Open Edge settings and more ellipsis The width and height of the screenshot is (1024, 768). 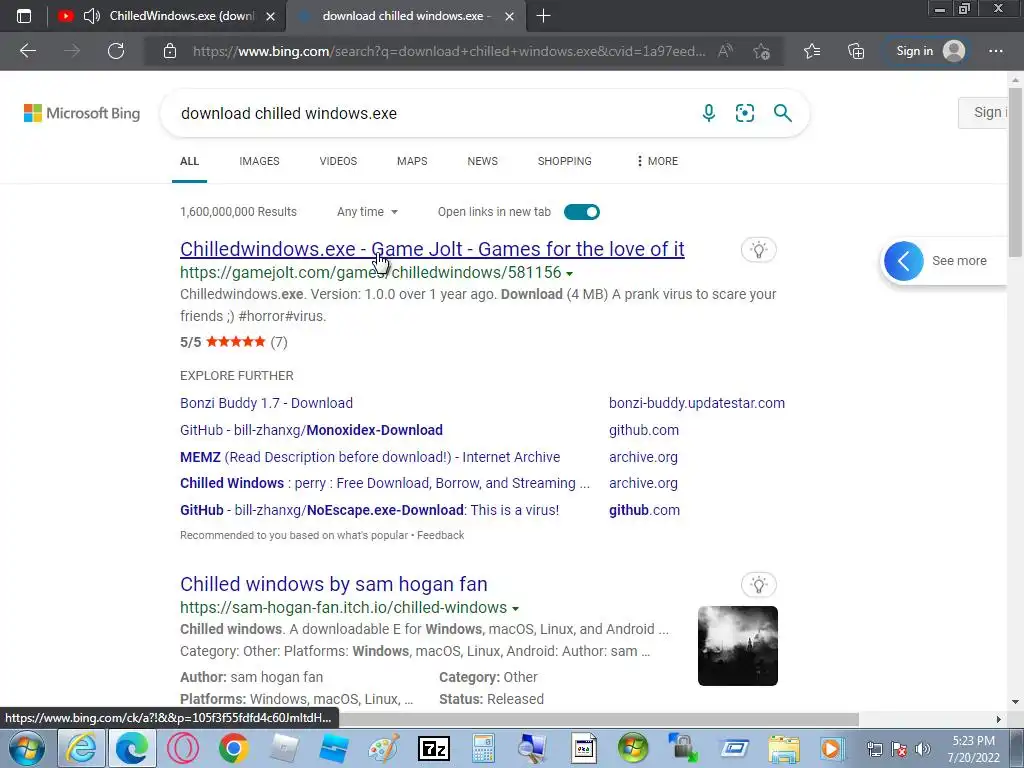995,51
